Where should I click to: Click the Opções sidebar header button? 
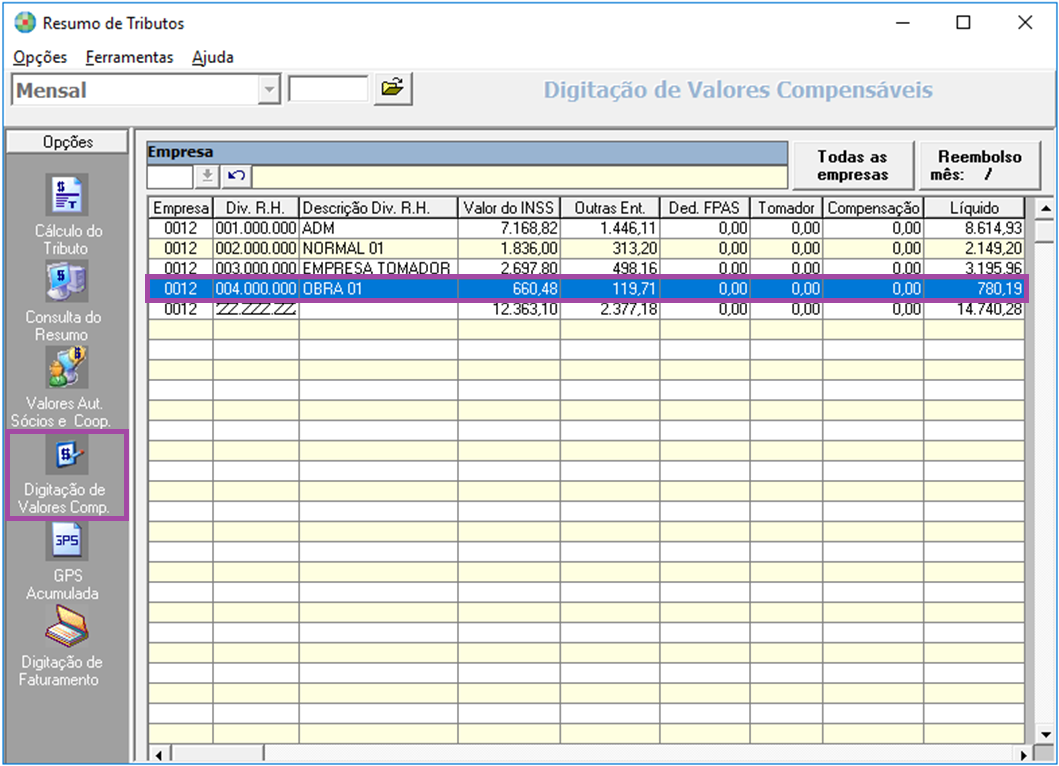coord(67,142)
